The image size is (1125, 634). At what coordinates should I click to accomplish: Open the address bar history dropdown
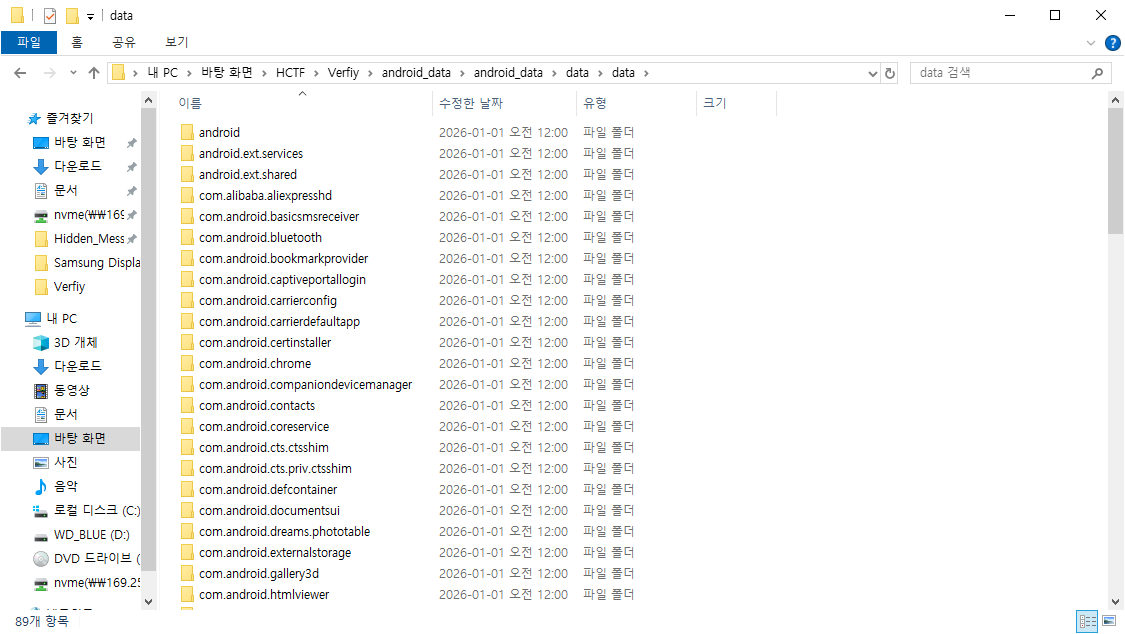[872, 73]
